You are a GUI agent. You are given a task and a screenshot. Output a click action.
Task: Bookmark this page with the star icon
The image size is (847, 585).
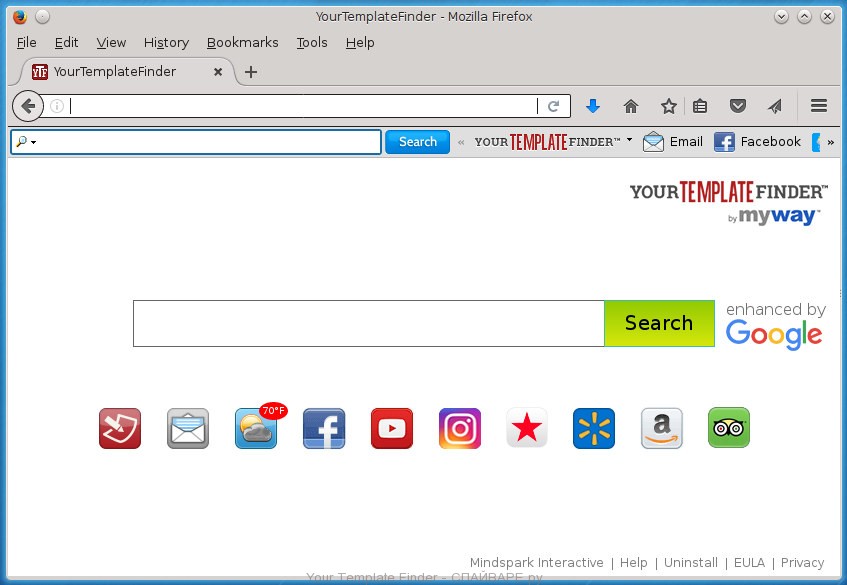click(x=668, y=106)
